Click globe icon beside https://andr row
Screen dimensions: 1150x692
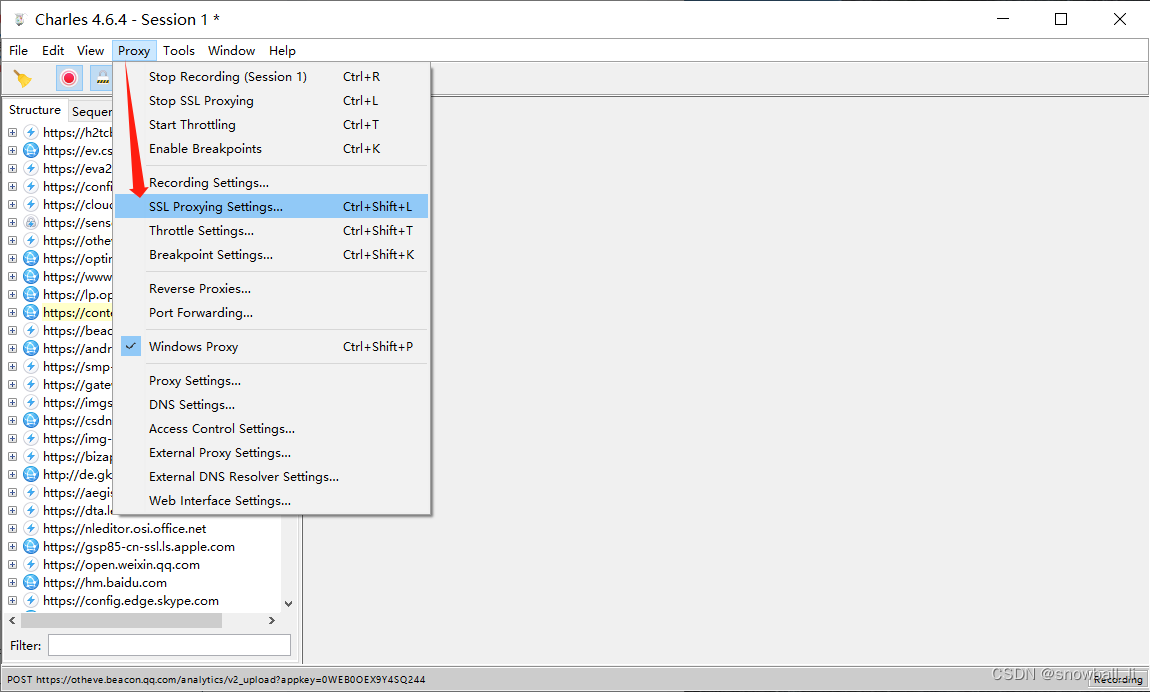click(31, 348)
